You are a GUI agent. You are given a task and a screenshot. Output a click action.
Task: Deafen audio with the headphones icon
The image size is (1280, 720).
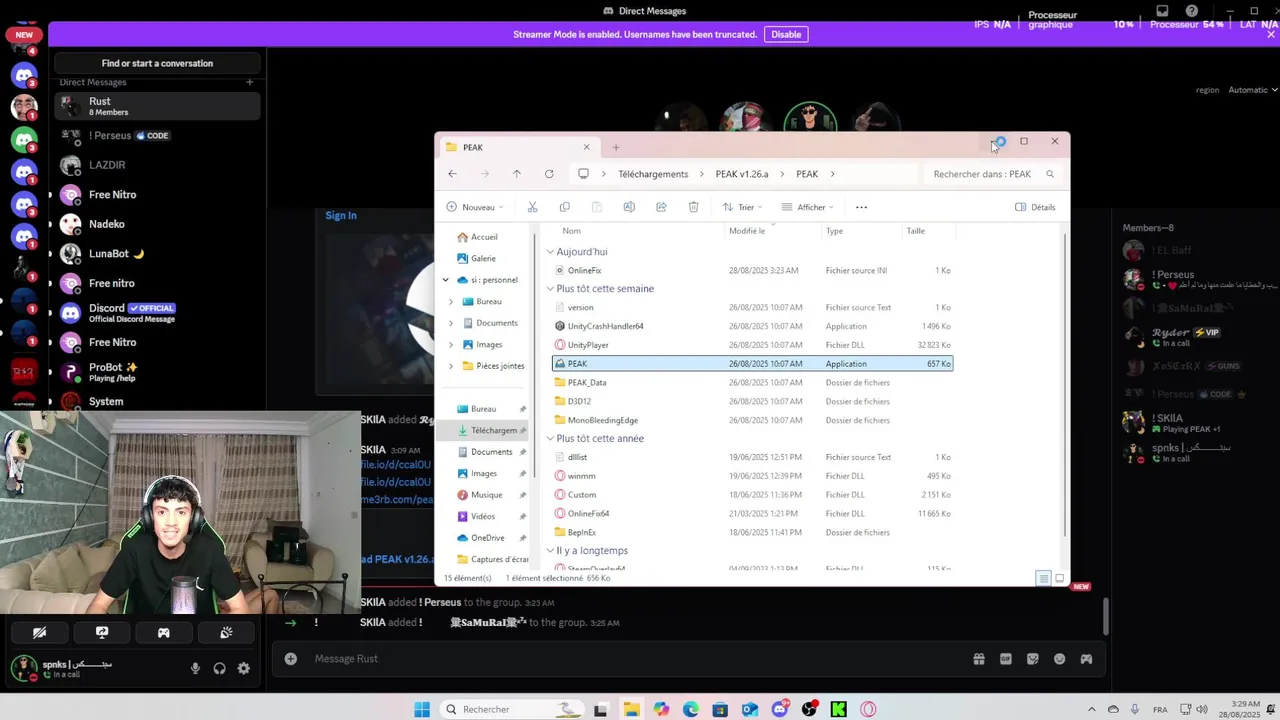219,668
